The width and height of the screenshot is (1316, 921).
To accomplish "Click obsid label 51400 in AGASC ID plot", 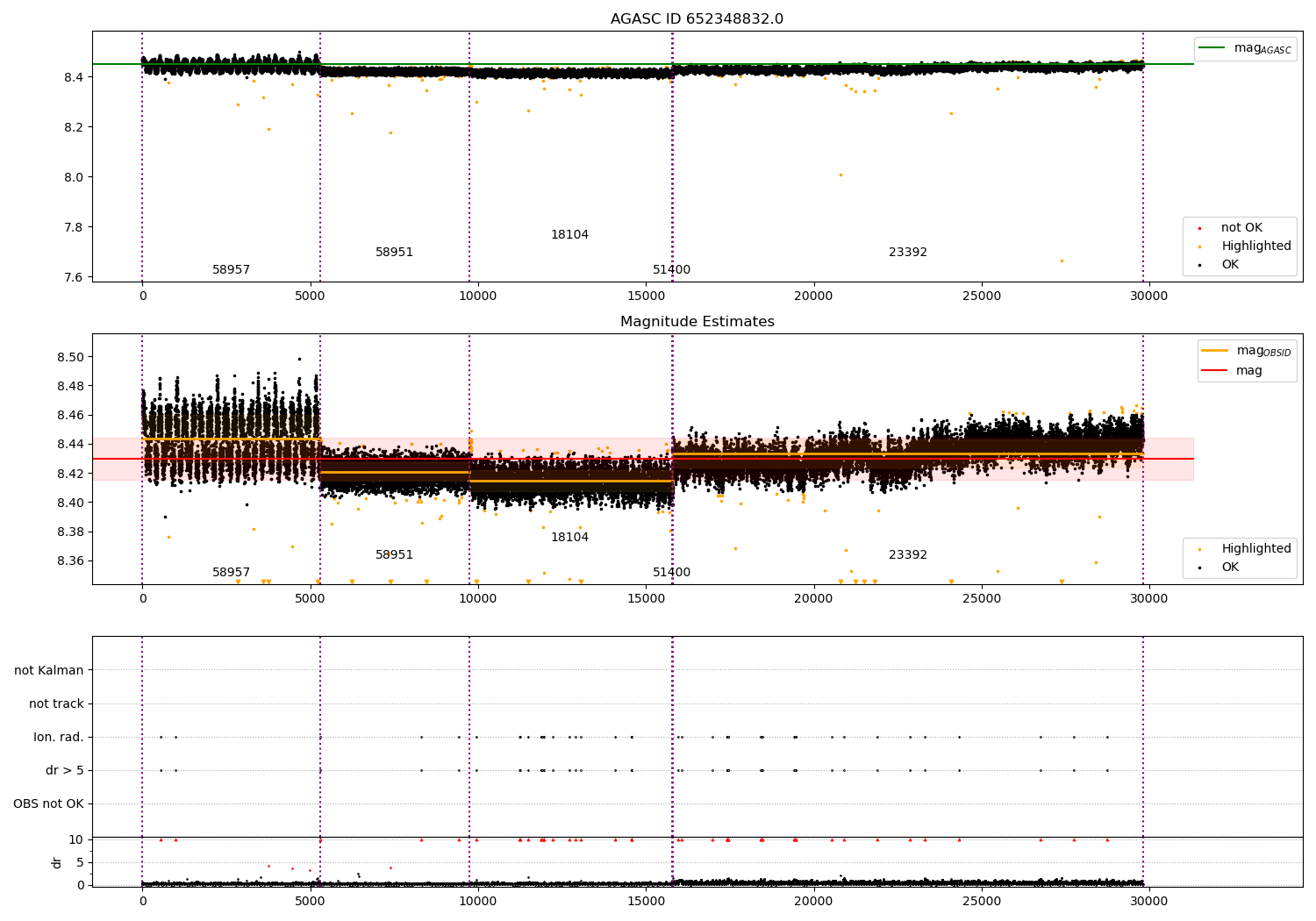I will click(x=672, y=270).
